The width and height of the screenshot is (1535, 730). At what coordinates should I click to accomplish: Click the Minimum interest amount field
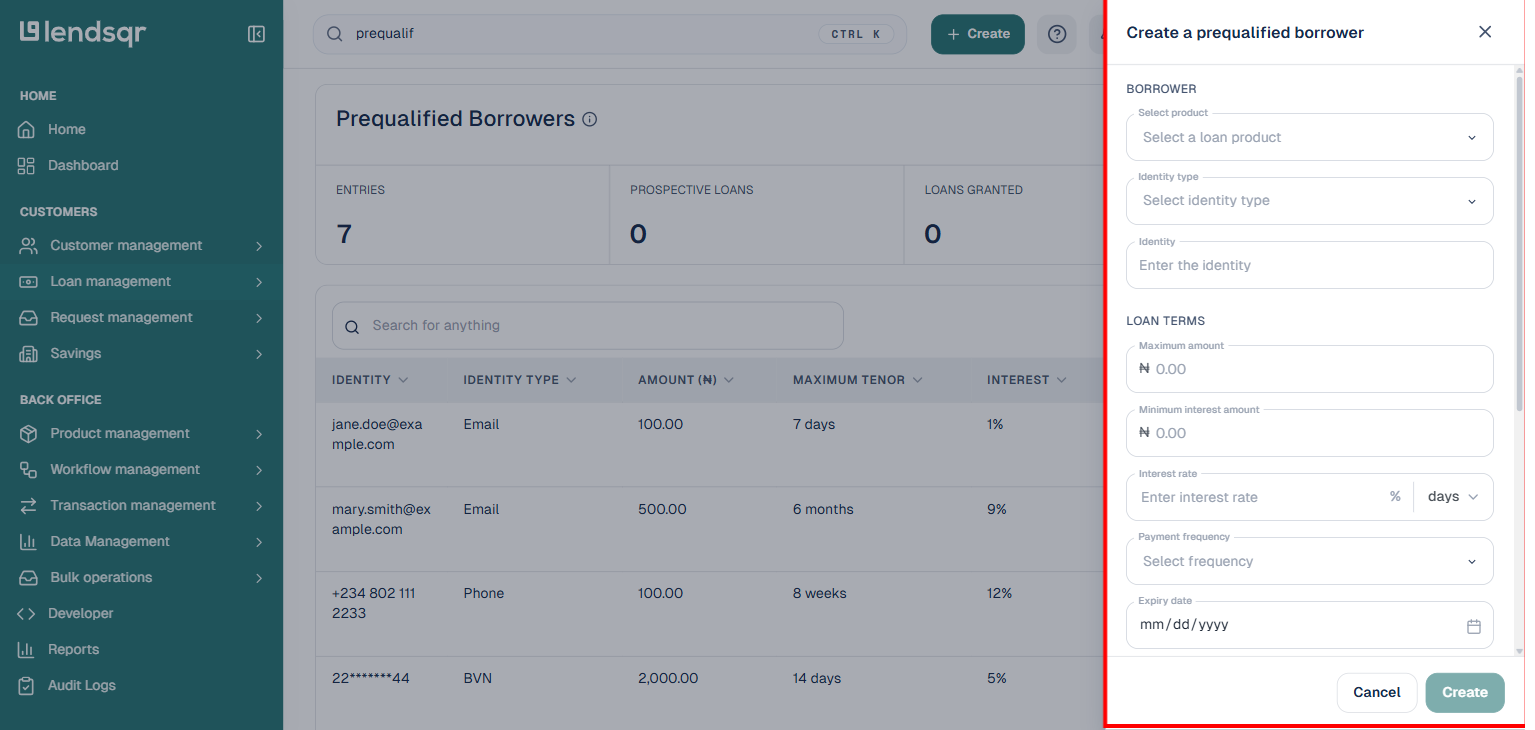click(1310, 433)
